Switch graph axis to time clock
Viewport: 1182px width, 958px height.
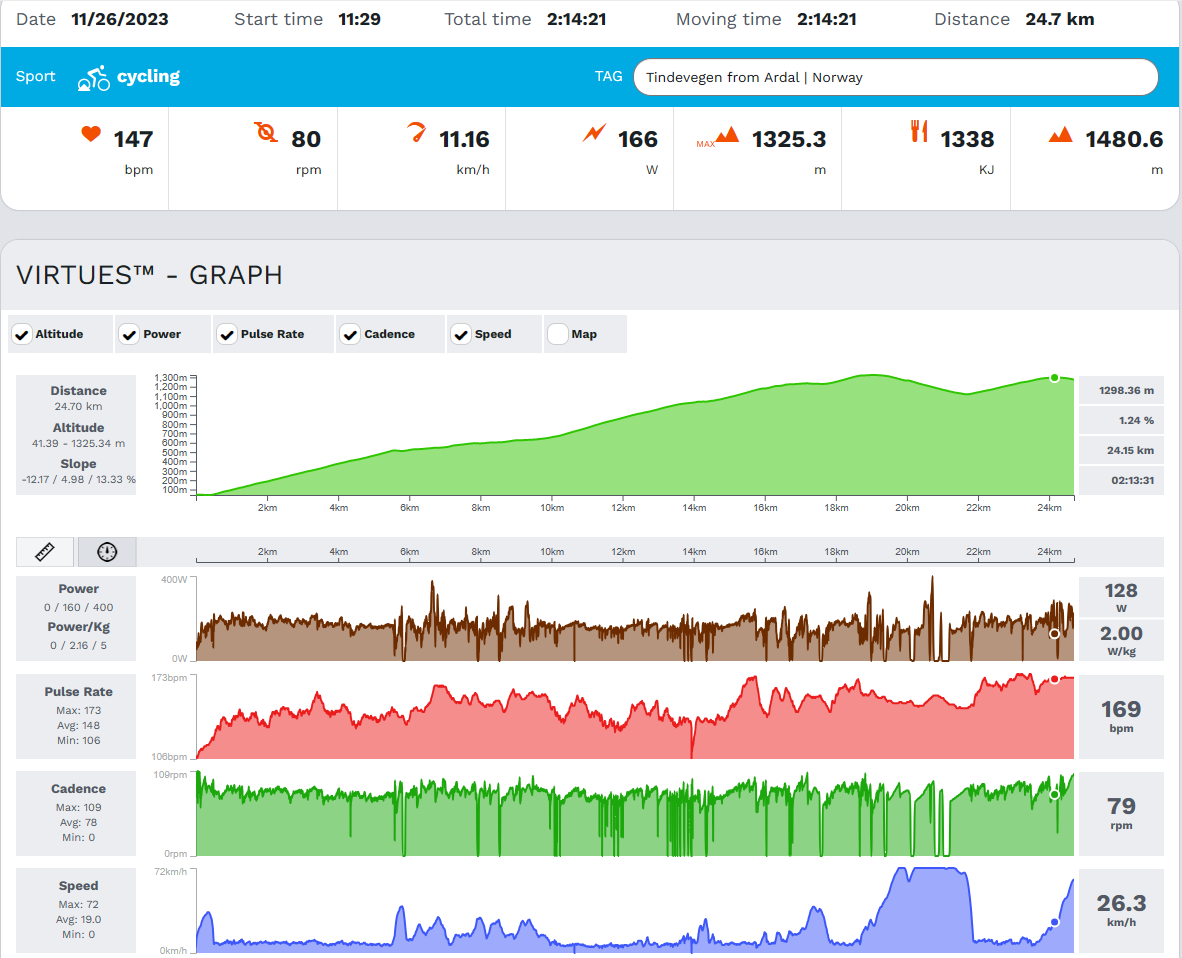107,552
